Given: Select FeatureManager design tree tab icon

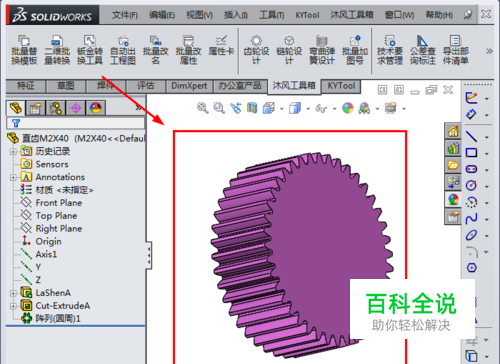Looking at the screenshot, I should (x=16, y=108).
